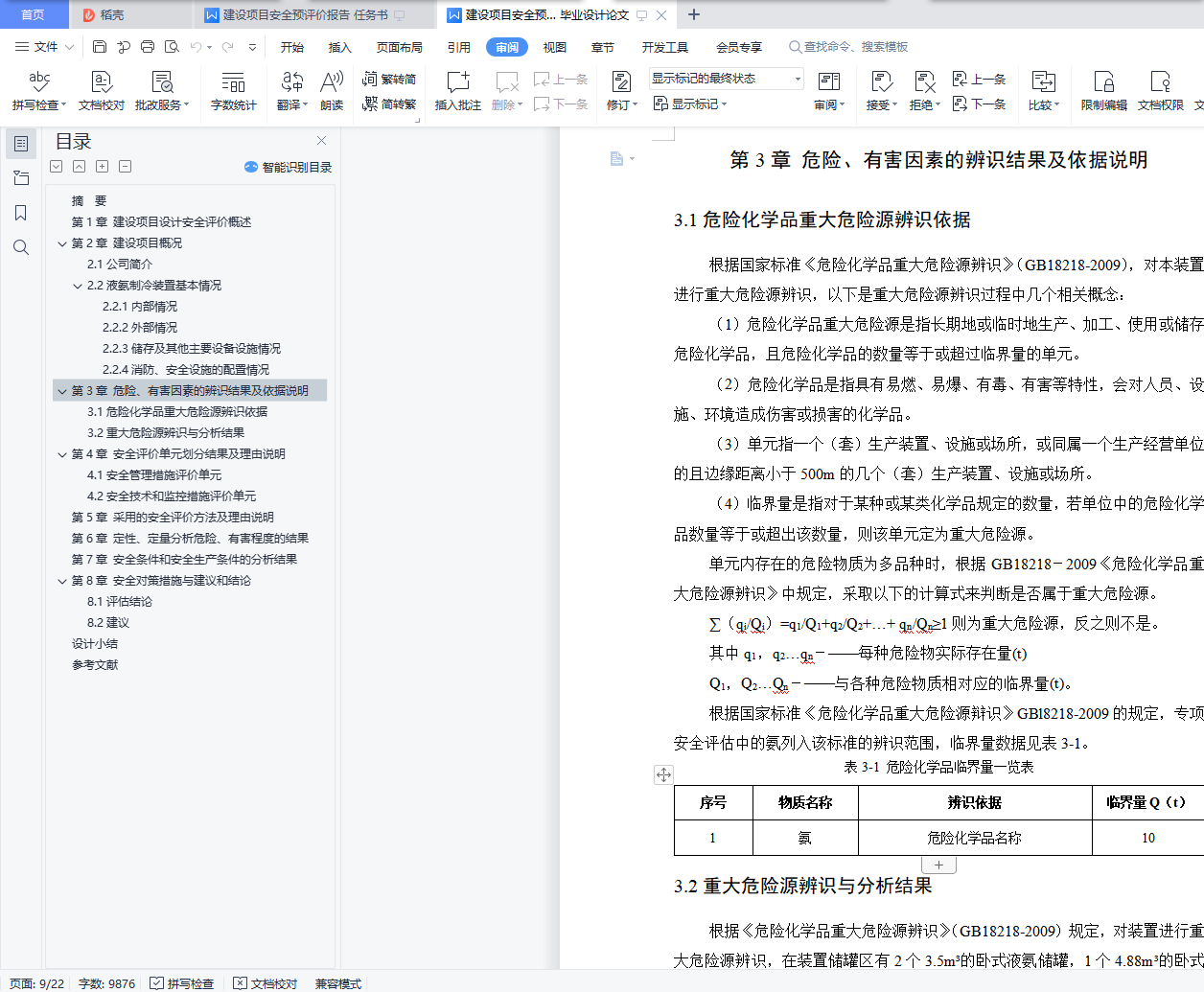
Task: Switch to the 引用 ribbon tab
Action: 459,47
